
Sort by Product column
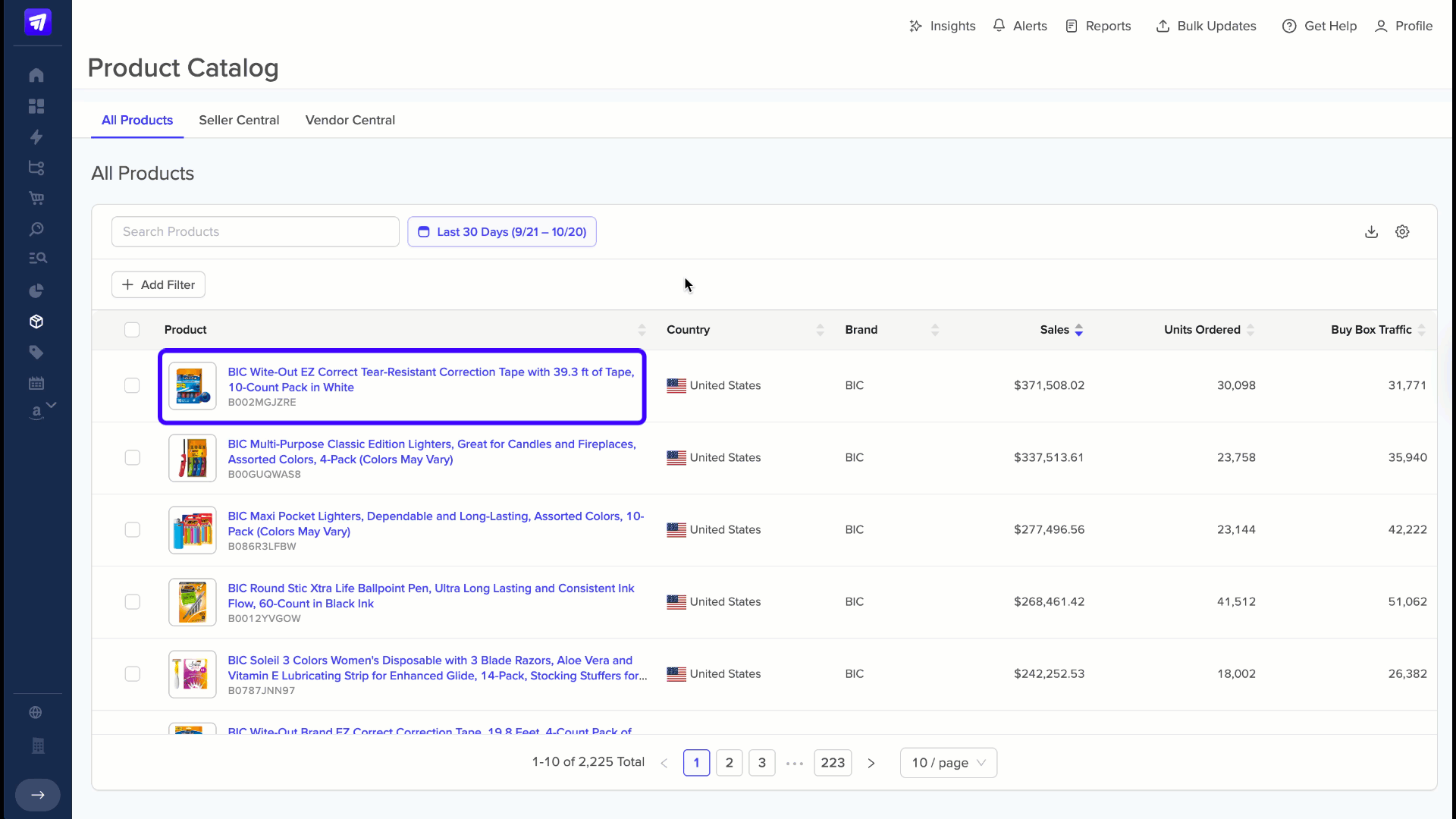tap(642, 330)
